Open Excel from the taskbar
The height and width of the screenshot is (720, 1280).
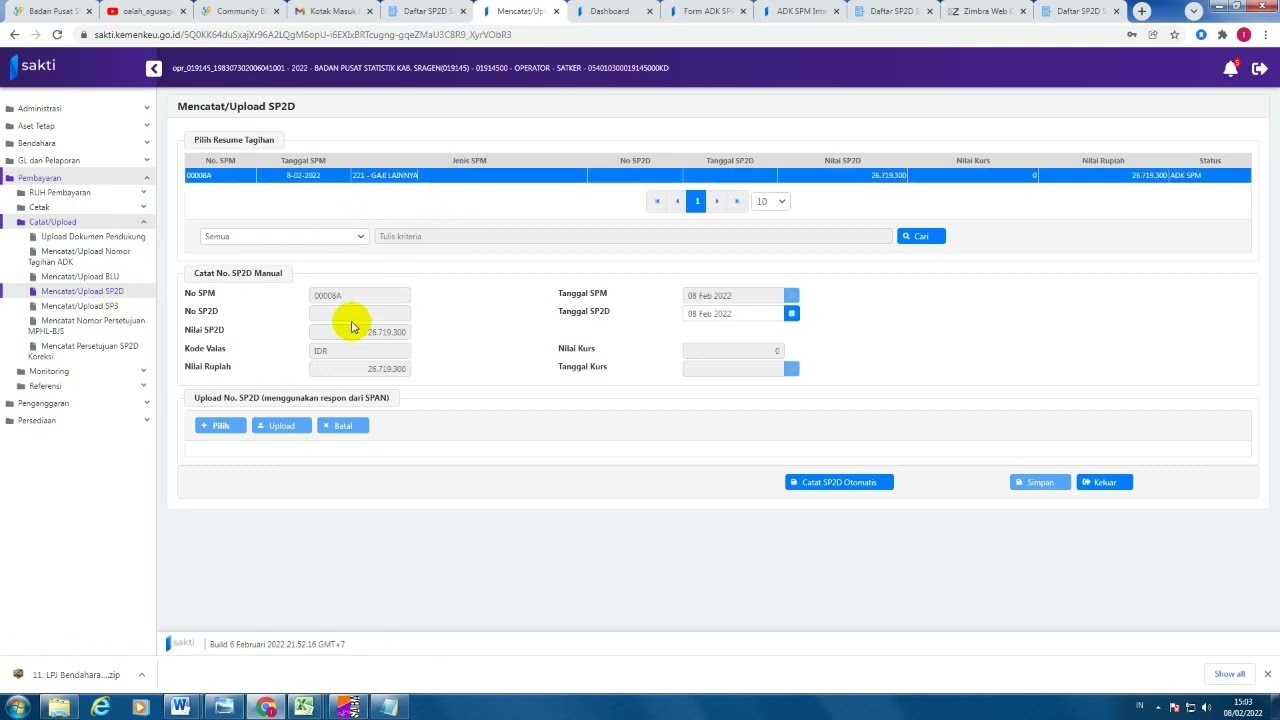click(304, 707)
